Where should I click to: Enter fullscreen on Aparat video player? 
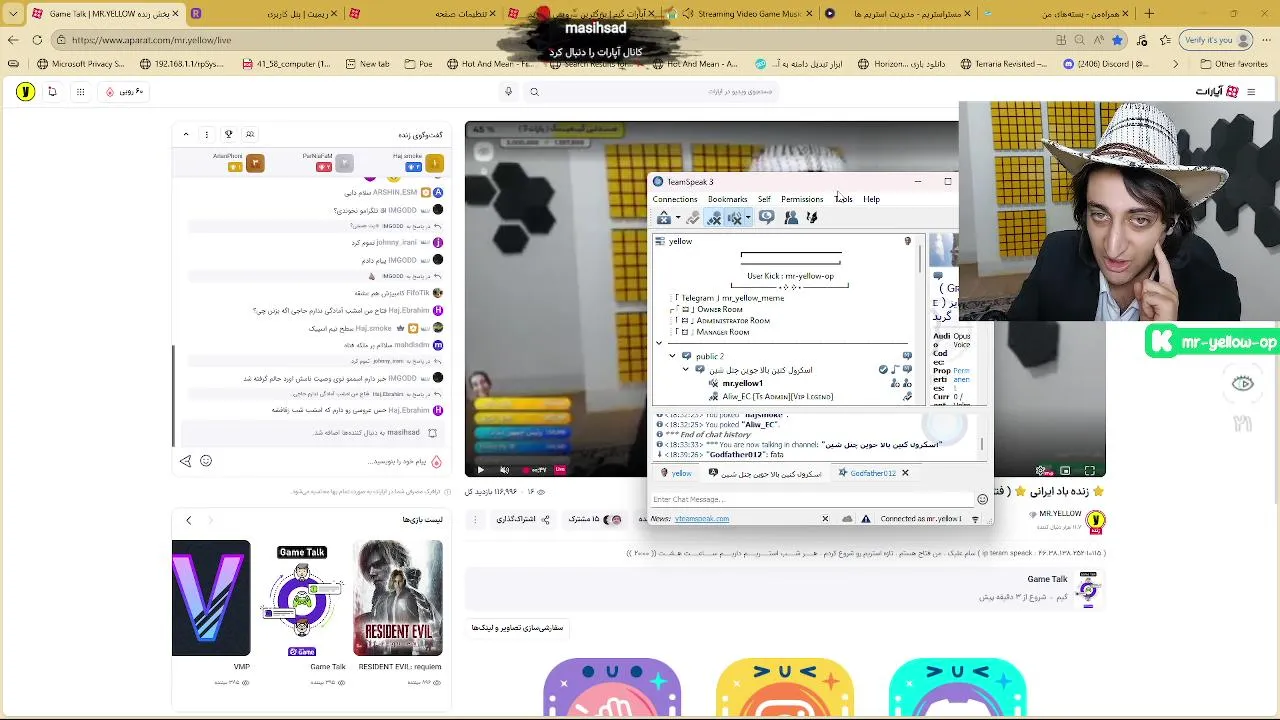pos(1090,471)
